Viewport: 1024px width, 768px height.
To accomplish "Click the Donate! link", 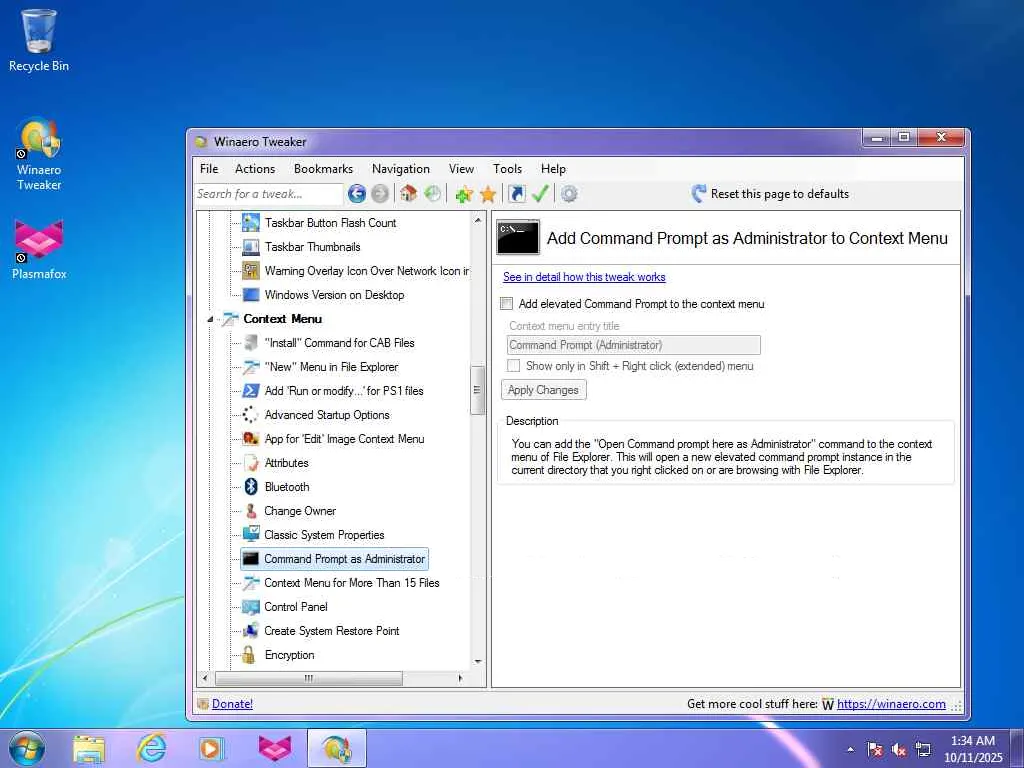I will tap(232, 703).
